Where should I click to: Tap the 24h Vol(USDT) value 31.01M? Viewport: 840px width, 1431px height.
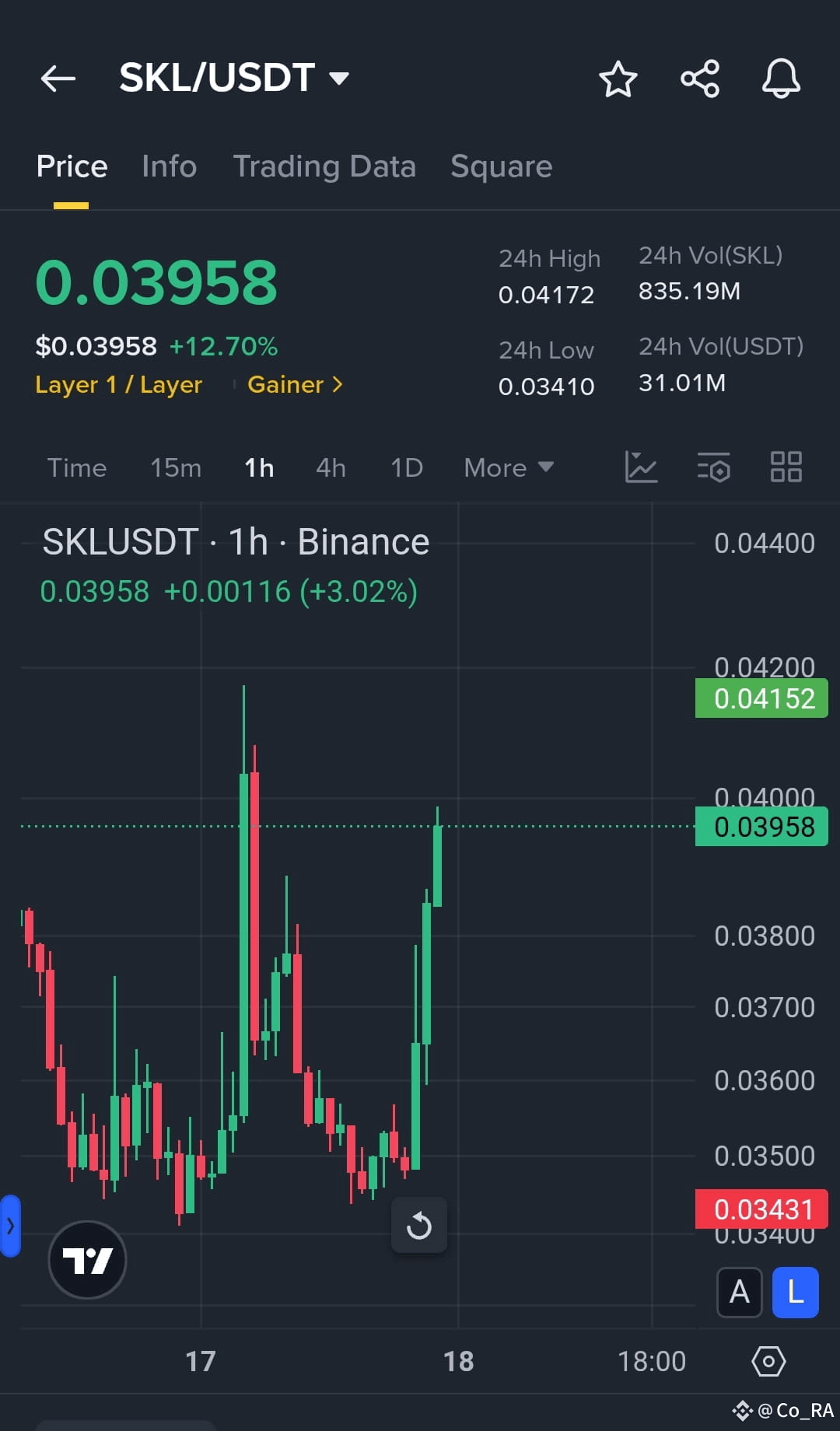(x=682, y=383)
